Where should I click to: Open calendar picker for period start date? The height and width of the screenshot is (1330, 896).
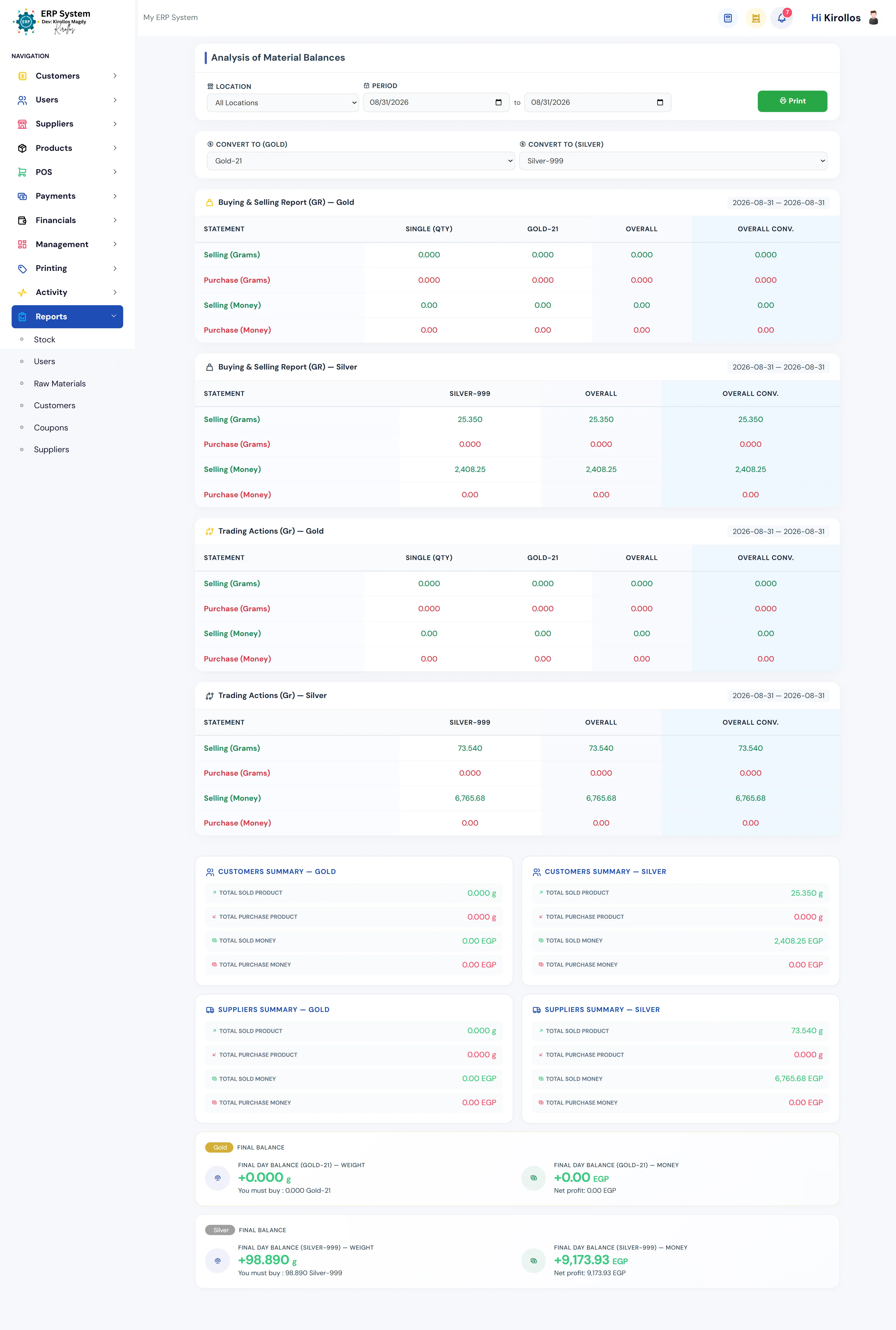click(498, 102)
